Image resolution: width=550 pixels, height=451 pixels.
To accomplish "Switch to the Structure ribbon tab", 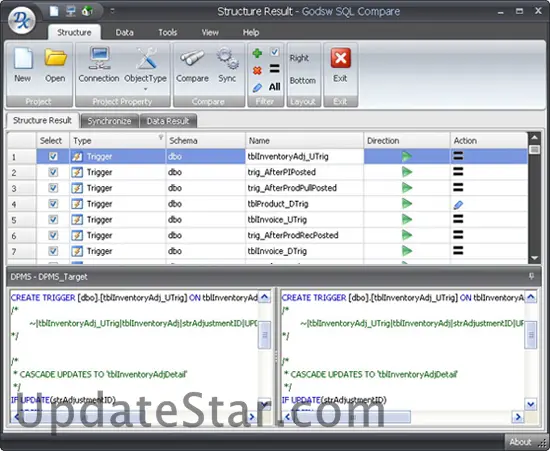I will (x=74, y=32).
